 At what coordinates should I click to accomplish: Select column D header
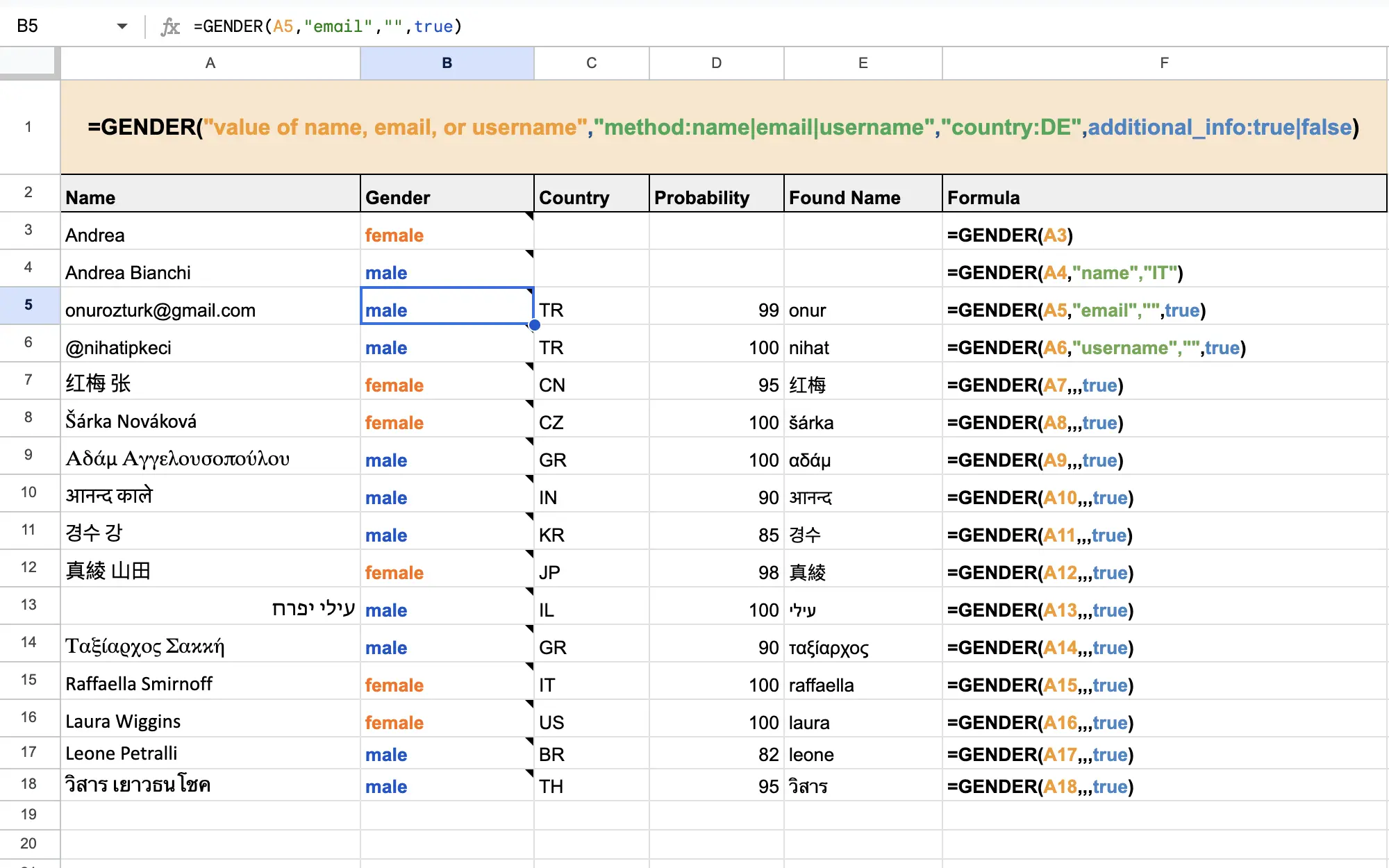tap(717, 63)
